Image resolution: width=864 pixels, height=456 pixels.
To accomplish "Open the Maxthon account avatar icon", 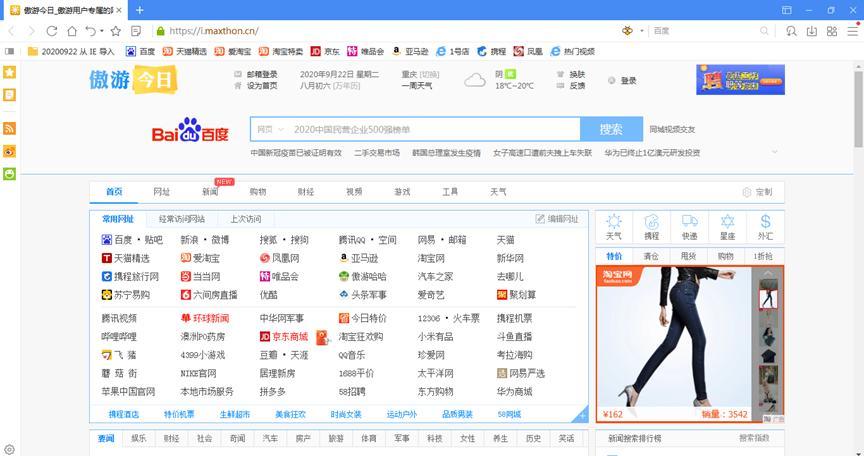I will point(627,31).
